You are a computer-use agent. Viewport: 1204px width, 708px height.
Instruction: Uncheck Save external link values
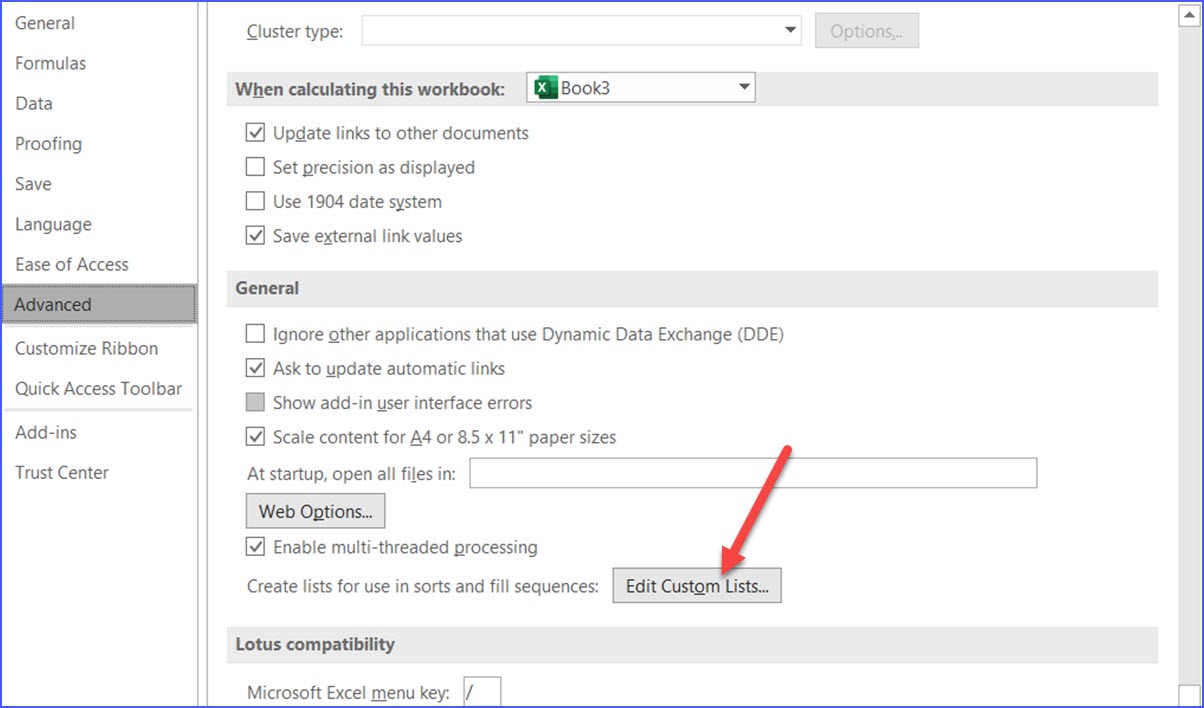(x=255, y=235)
